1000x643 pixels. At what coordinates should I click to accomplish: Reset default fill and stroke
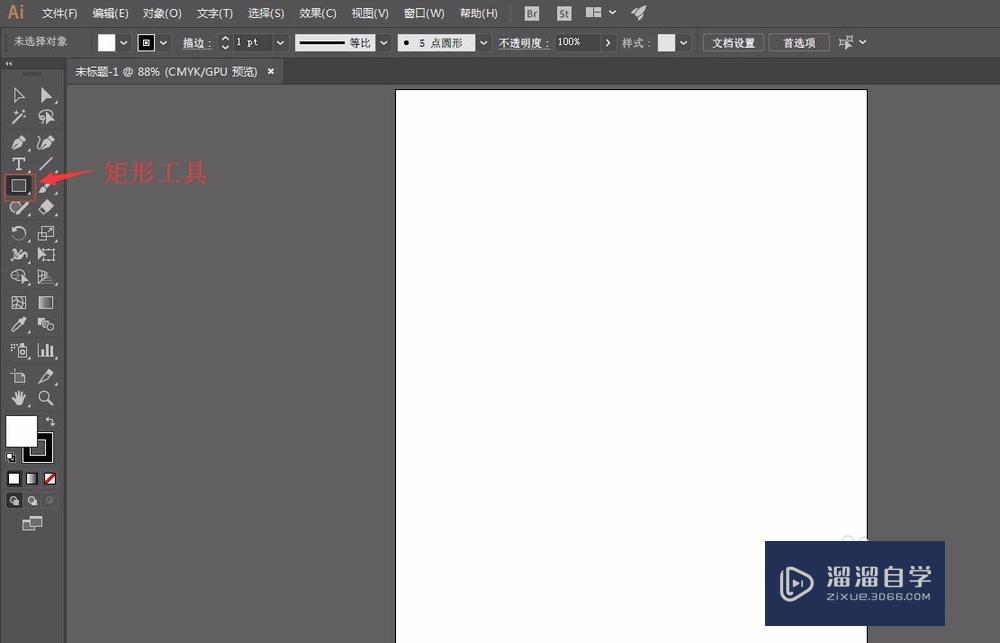pyautogui.click(x=10, y=457)
